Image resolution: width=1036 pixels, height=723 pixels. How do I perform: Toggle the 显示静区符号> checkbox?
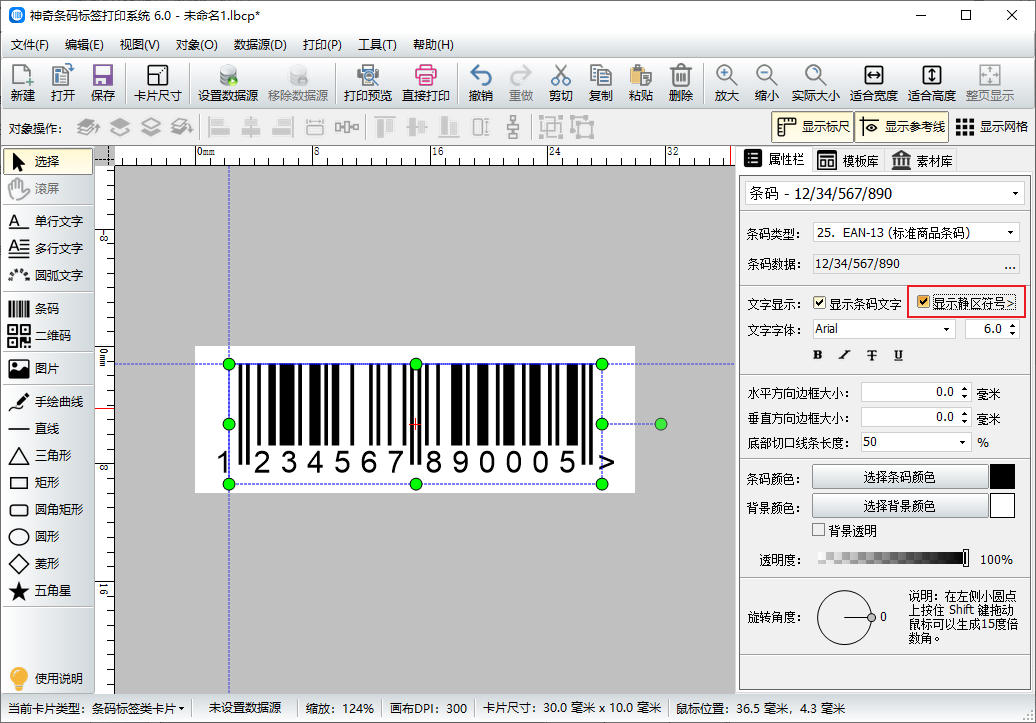pos(924,303)
